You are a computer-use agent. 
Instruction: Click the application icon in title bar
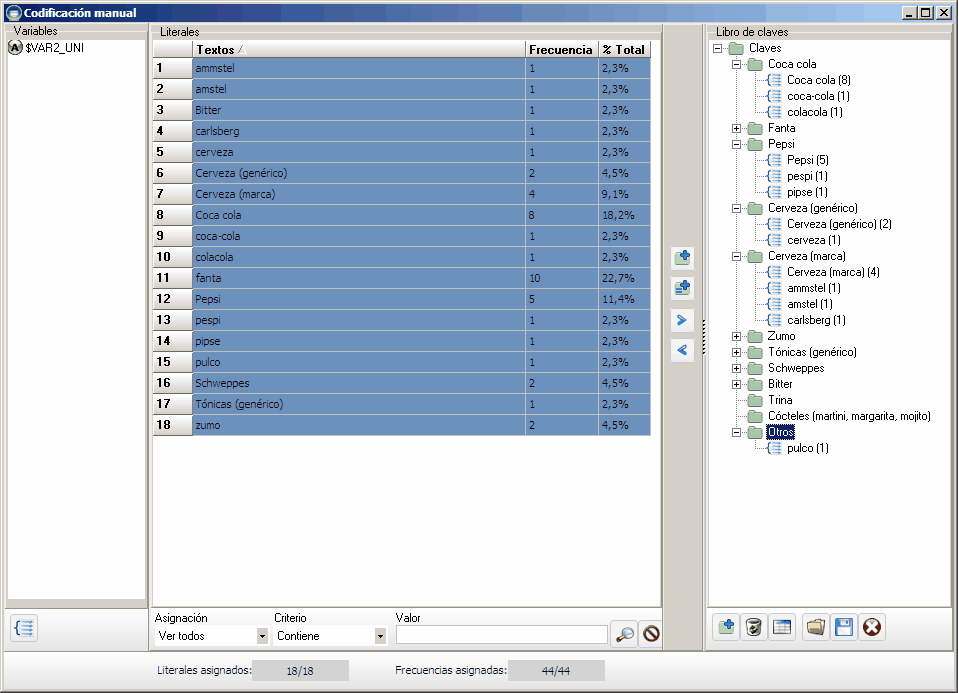tap(13, 13)
